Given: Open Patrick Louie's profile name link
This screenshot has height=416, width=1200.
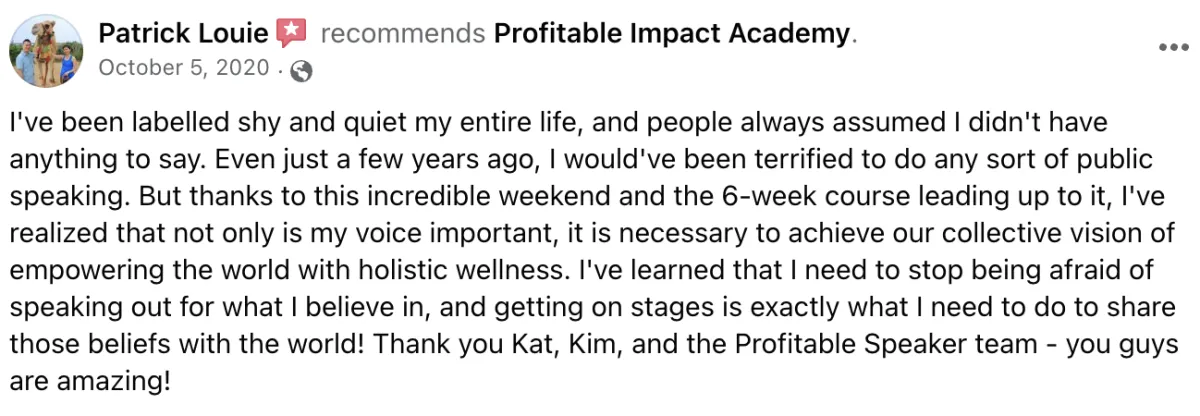Looking at the screenshot, I should 183,34.
